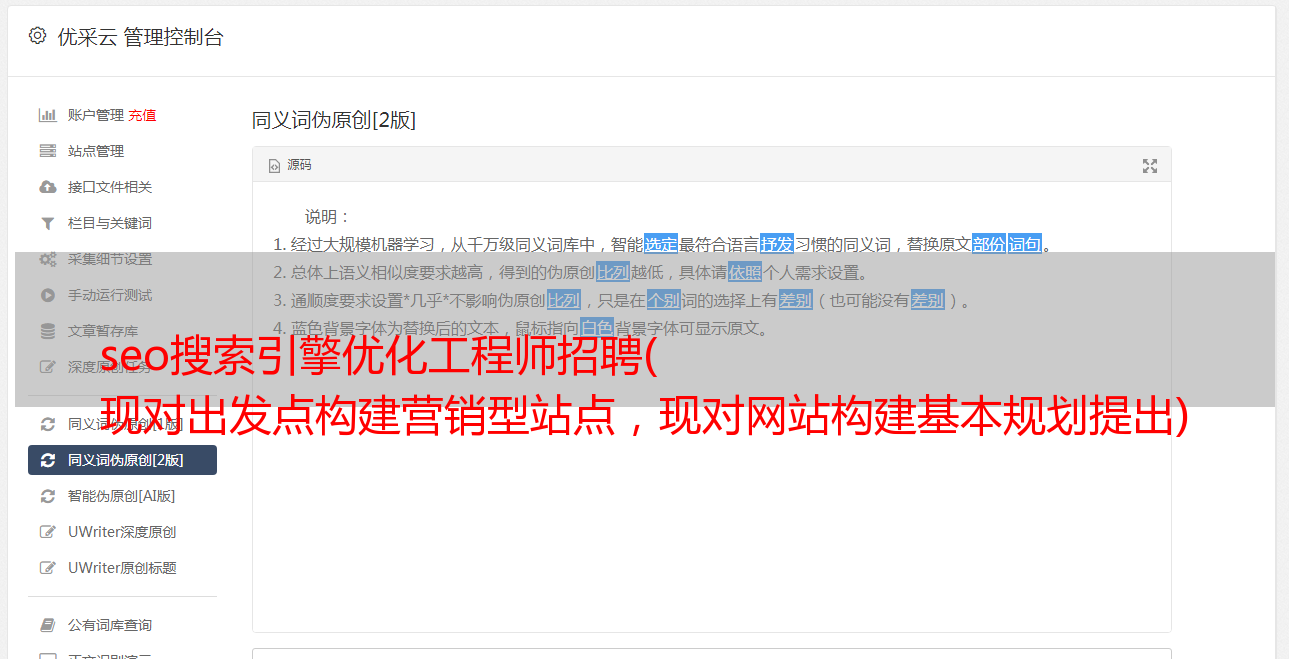Click the play circle icon for 手动运行测试
This screenshot has width=1289, height=659.
tap(47, 295)
